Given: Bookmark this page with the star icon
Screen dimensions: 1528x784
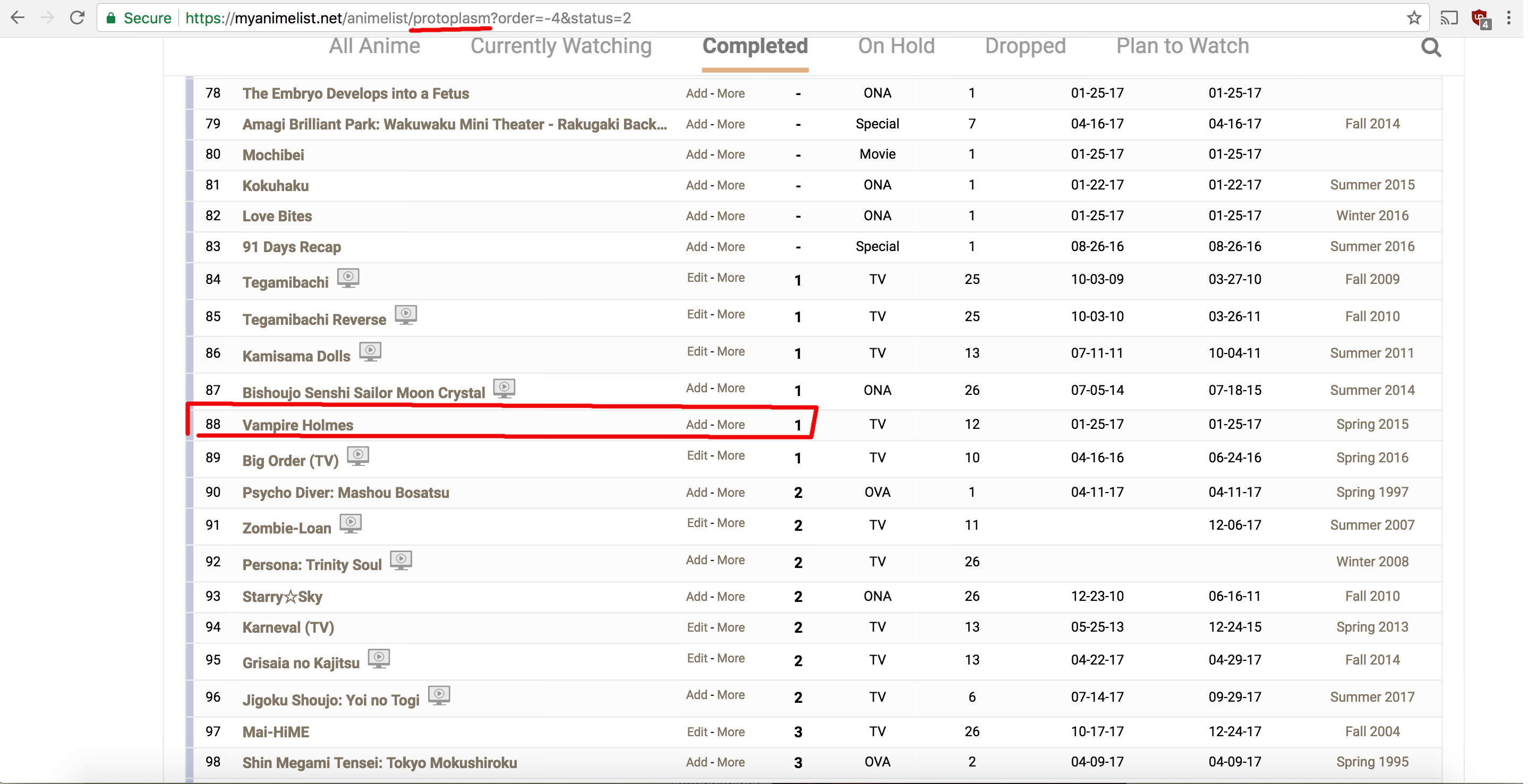Looking at the screenshot, I should [1413, 18].
